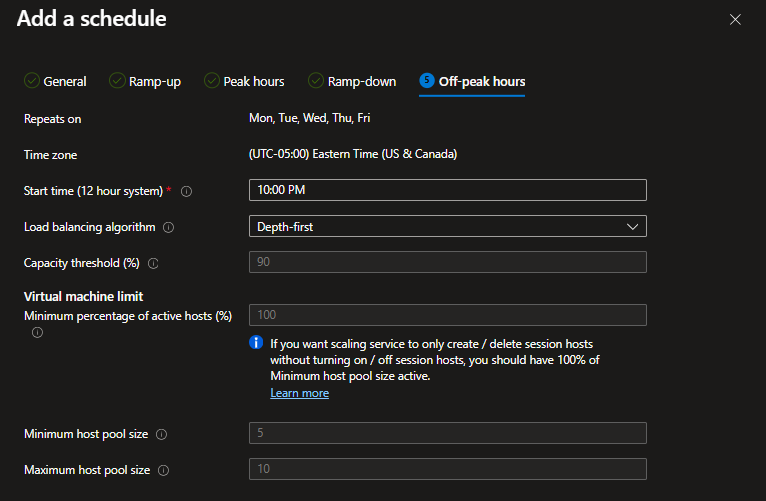
Task: Click the Capacity threshold (%) label
Action: pos(82,263)
